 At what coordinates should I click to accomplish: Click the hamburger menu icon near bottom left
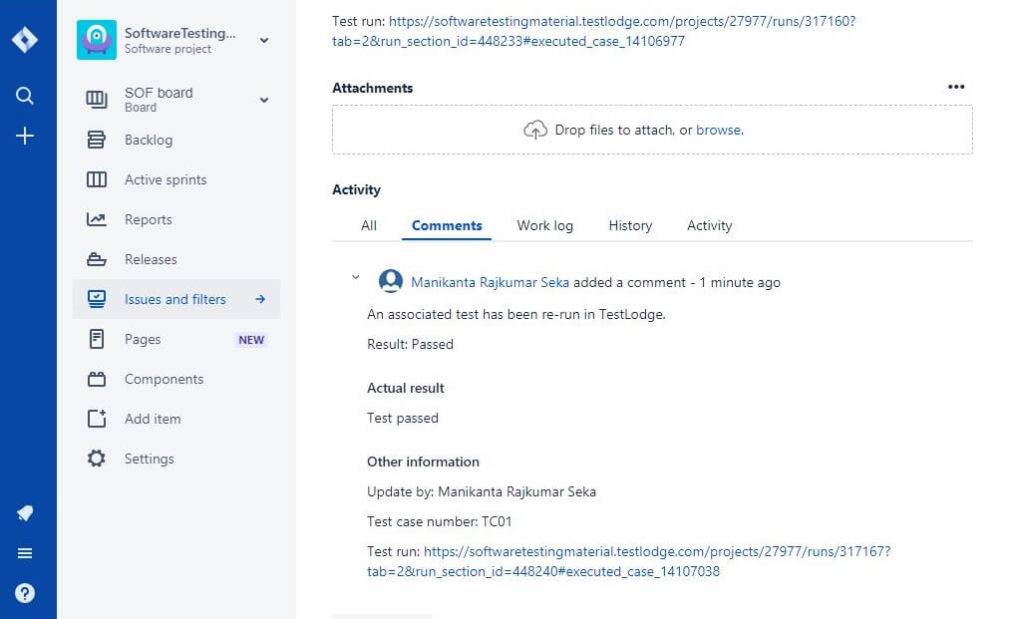pyautogui.click(x=24, y=552)
